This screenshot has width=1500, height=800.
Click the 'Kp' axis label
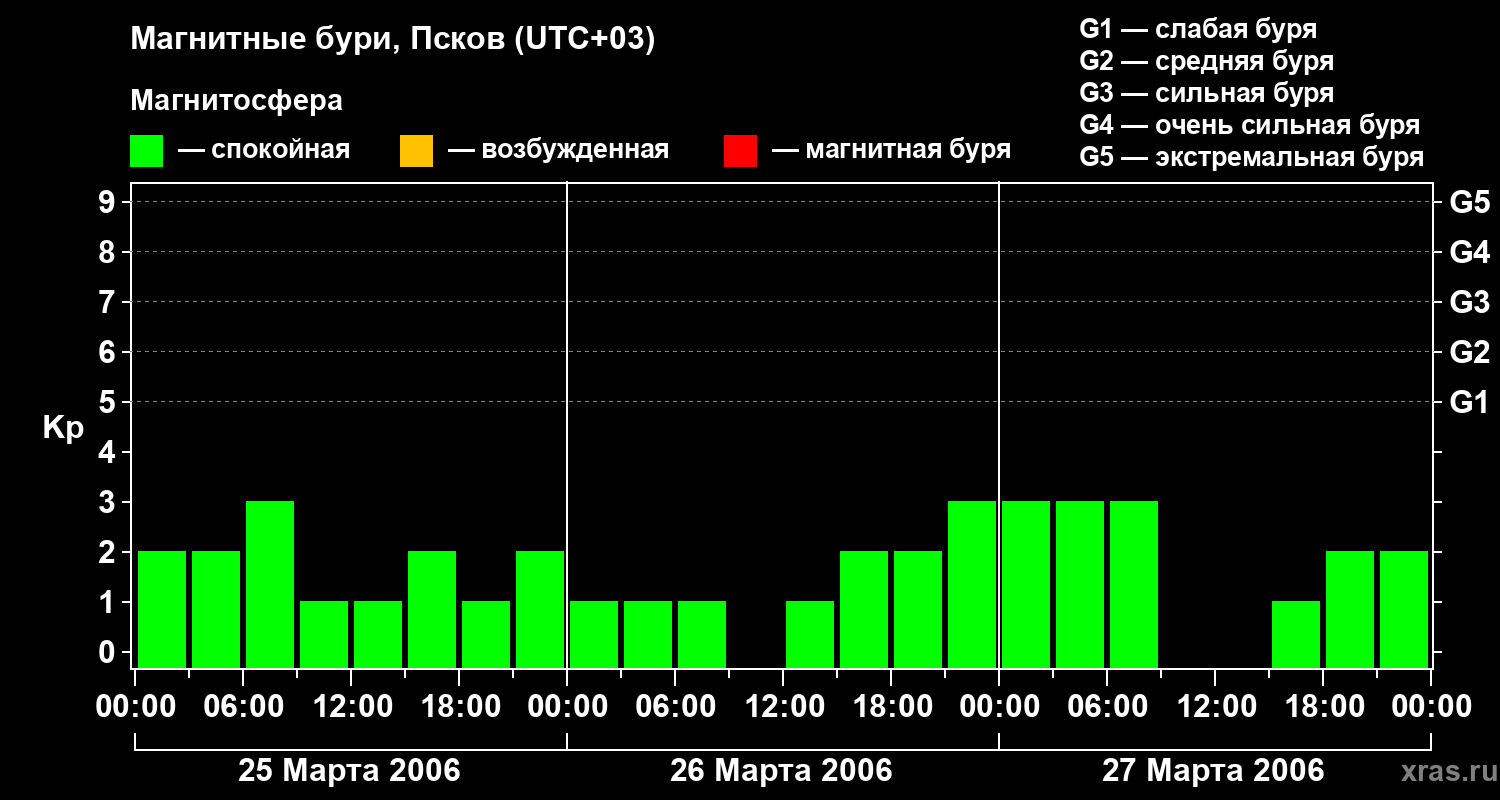pyautogui.click(x=63, y=428)
